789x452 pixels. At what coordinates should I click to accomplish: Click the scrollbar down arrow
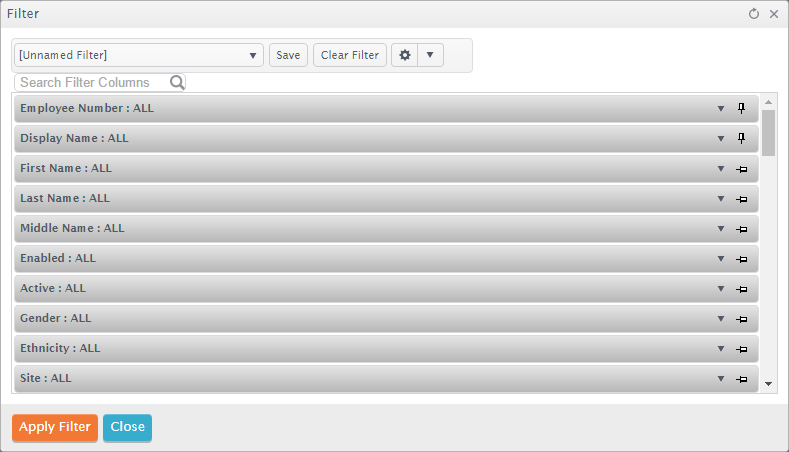pos(768,384)
